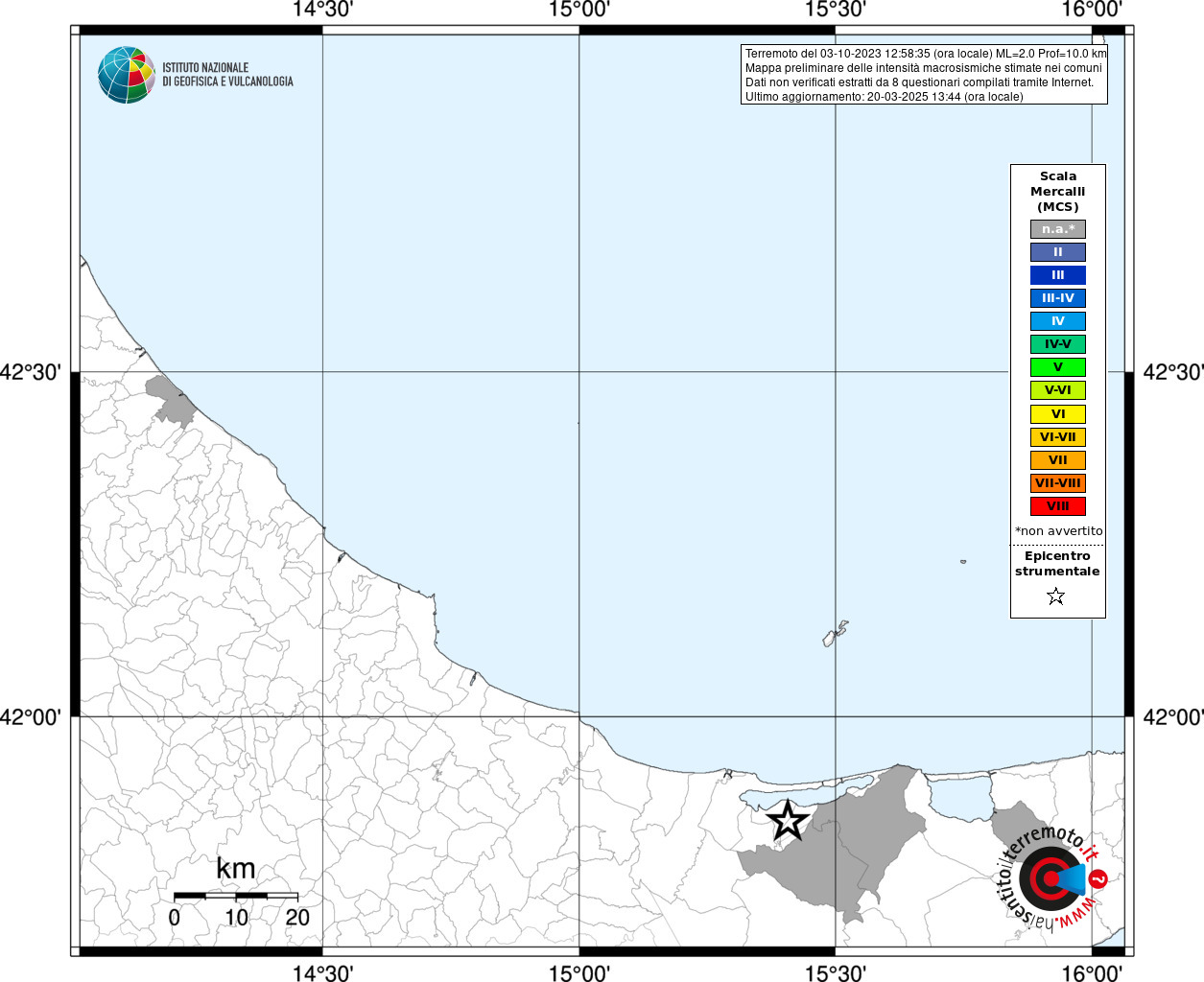Click the bottom 16°00' longitude label

coord(1092,972)
